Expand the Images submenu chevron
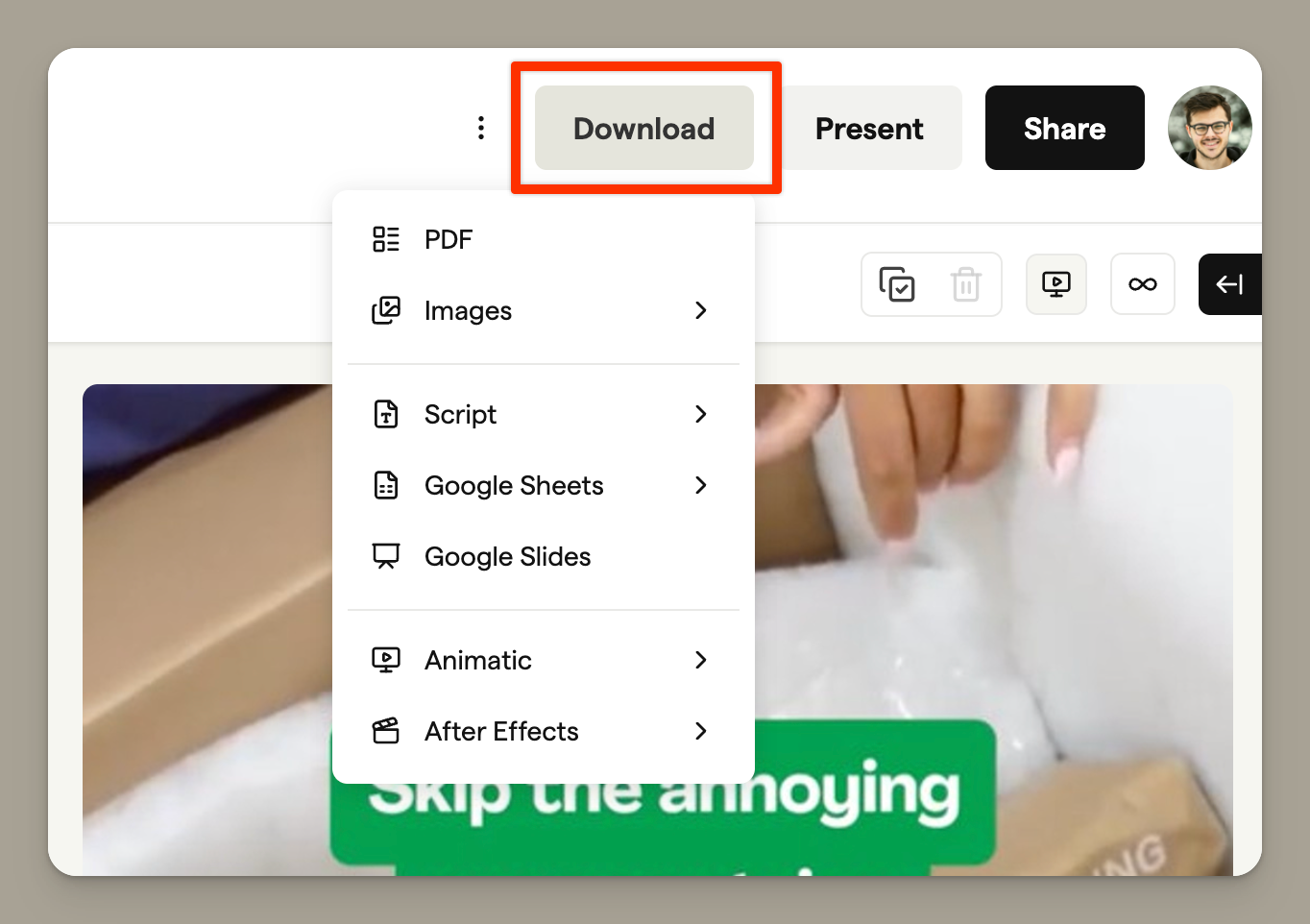This screenshot has width=1310, height=924. click(700, 310)
